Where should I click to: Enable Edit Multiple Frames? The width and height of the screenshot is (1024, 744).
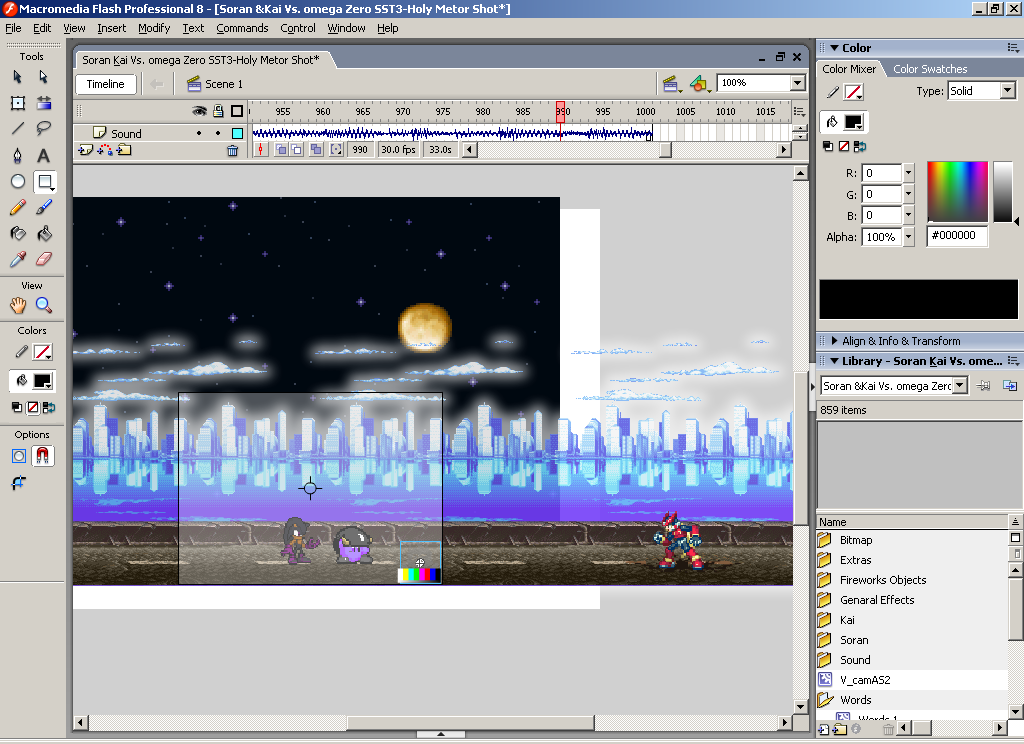[x=316, y=150]
